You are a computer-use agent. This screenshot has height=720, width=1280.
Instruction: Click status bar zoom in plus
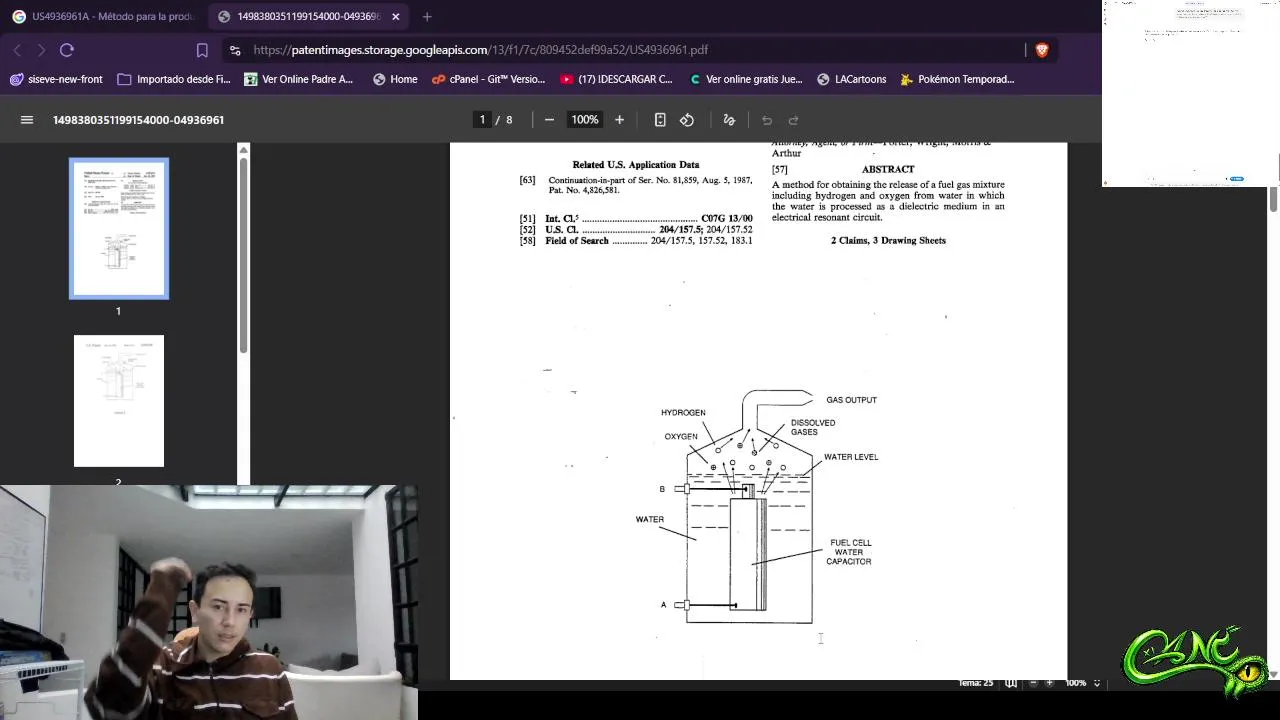pos(1049,683)
